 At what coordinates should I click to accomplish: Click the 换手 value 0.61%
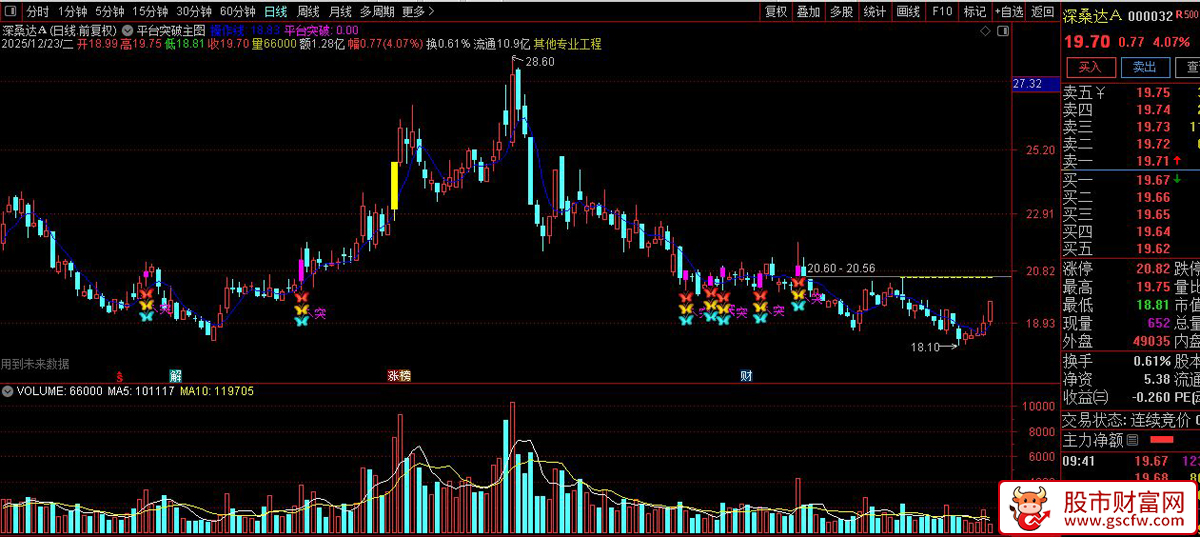pyautogui.click(x=1150, y=361)
